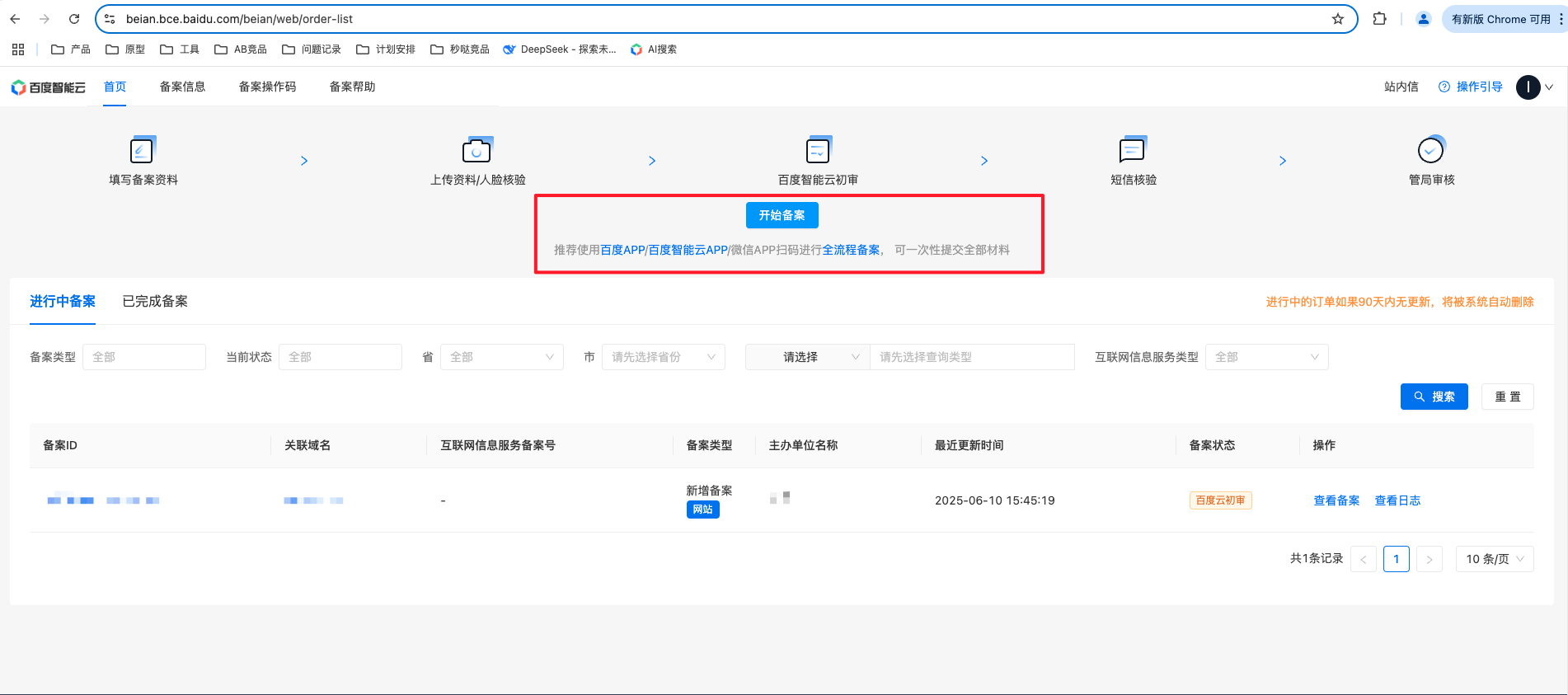Open the 站内信 link
The width and height of the screenshot is (1568, 695).
1401,87
